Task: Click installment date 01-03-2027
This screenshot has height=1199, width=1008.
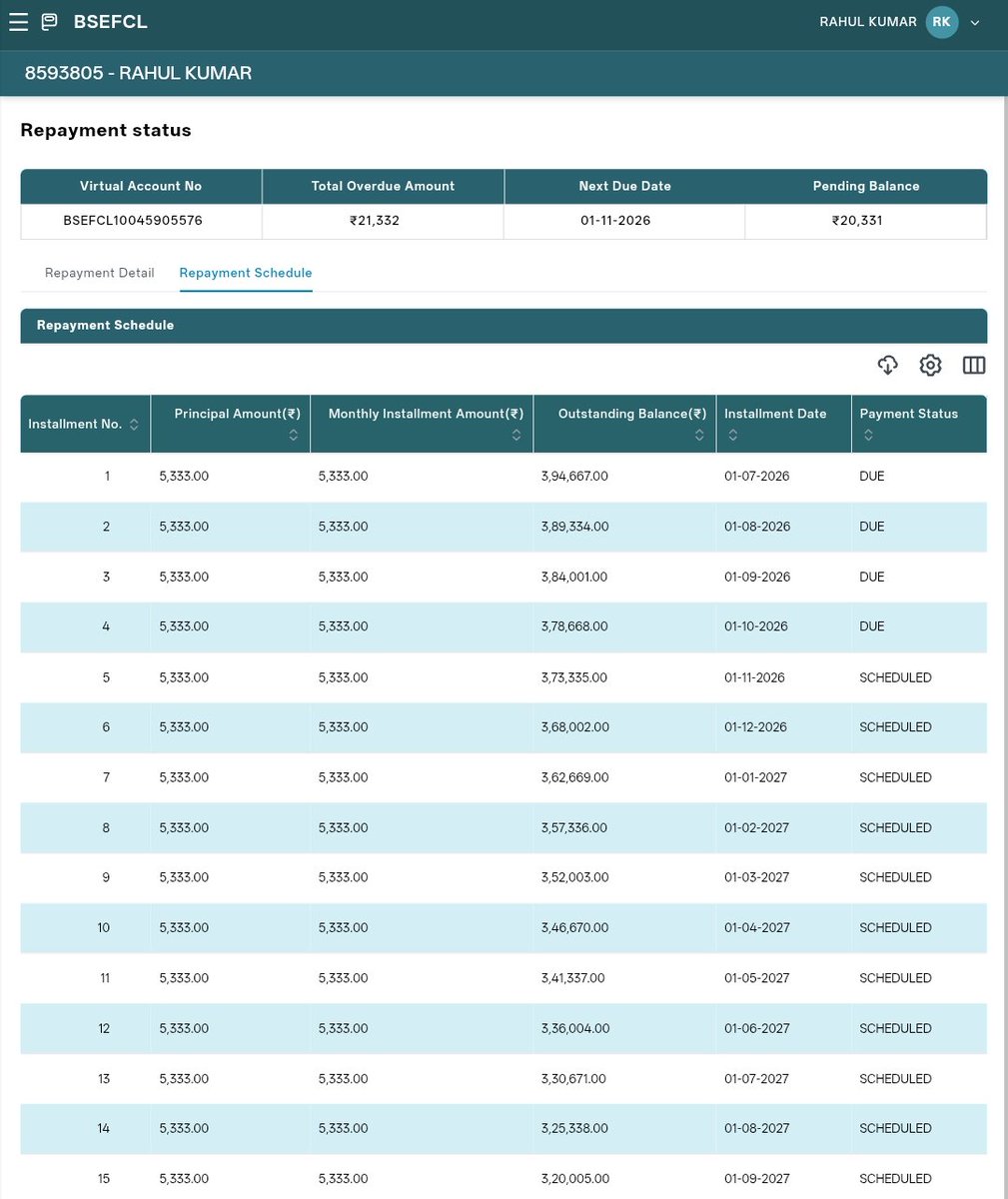Action: [x=757, y=877]
